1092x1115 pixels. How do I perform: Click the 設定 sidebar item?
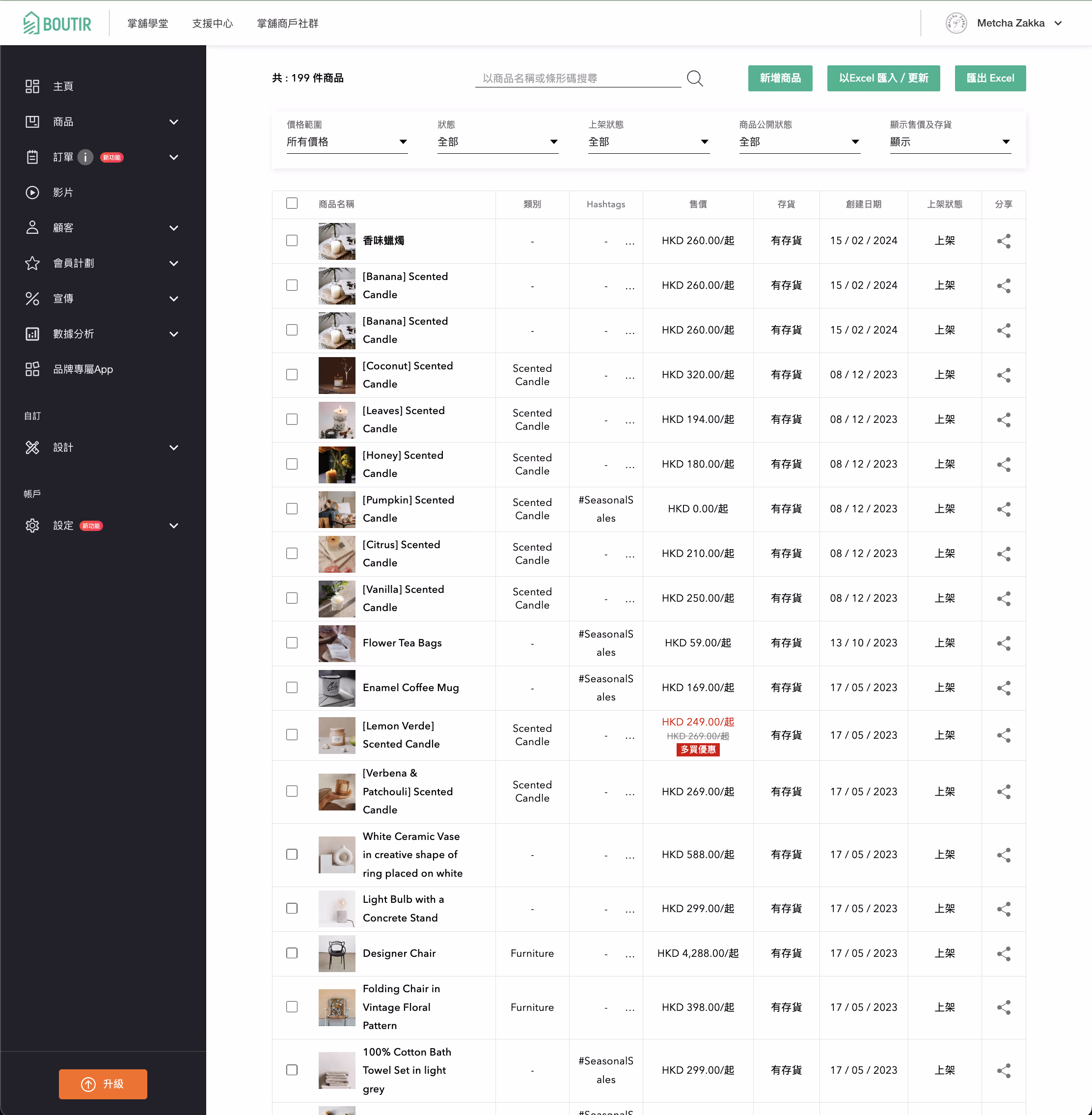[103, 526]
